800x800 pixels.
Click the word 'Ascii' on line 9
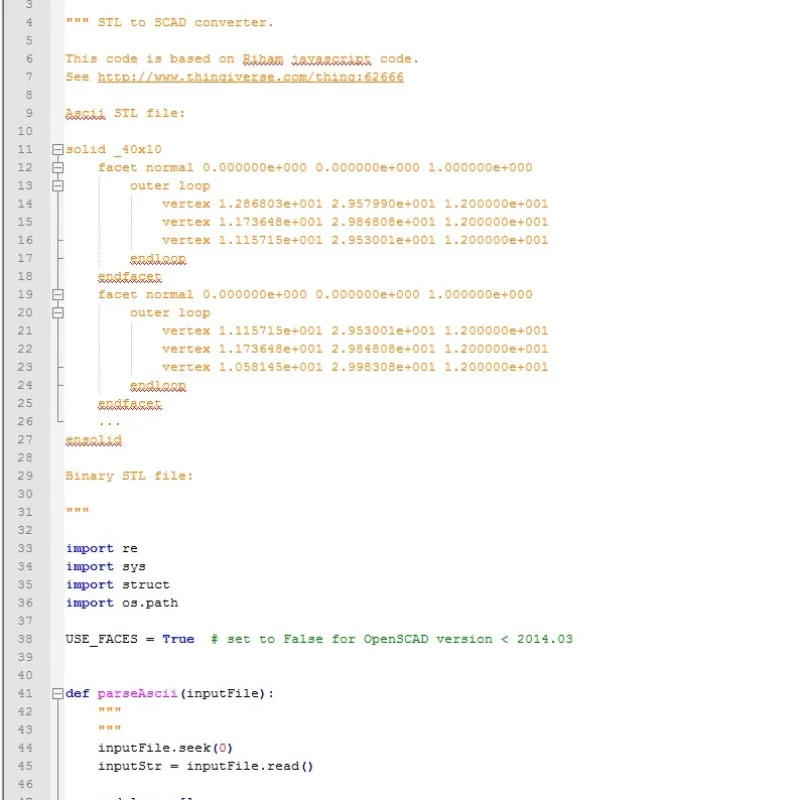pos(85,113)
